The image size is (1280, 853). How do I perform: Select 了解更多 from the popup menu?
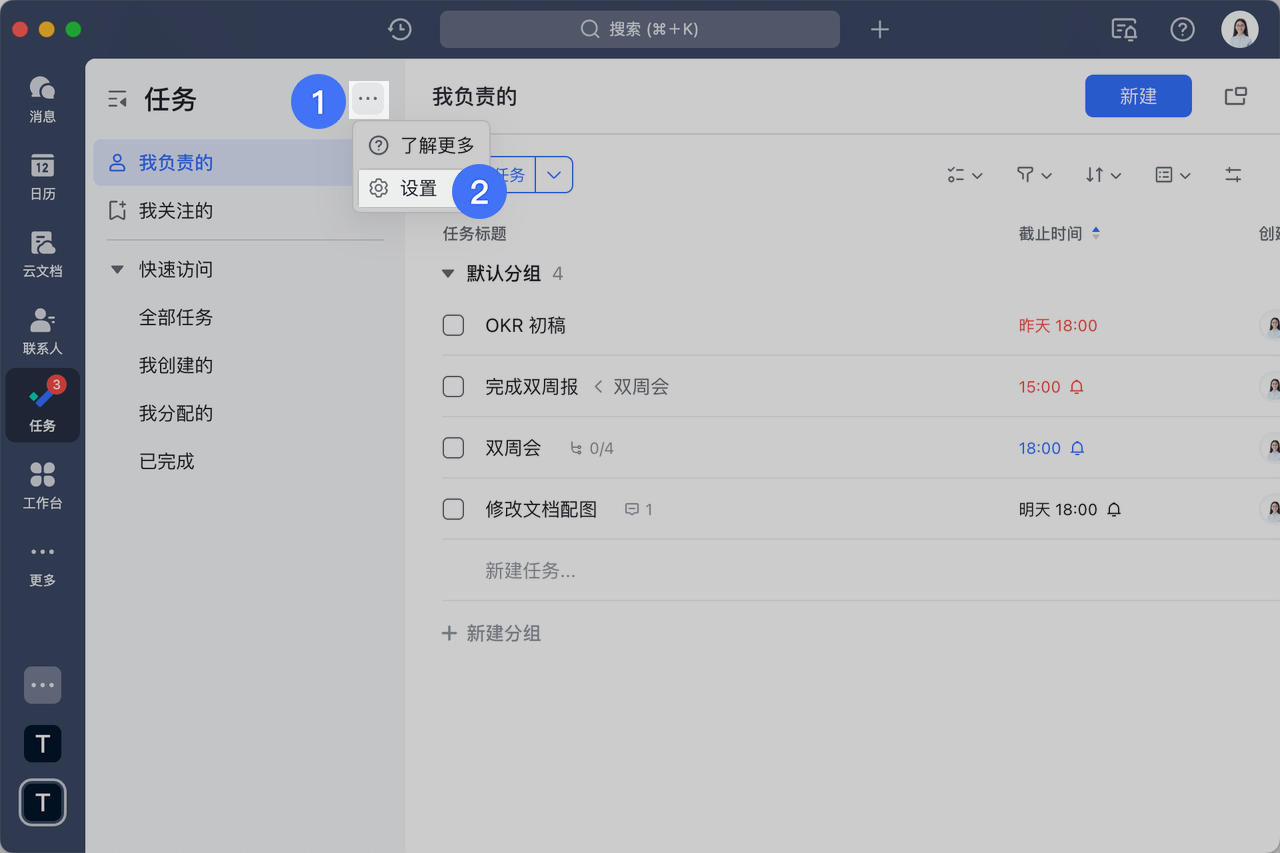click(436, 146)
